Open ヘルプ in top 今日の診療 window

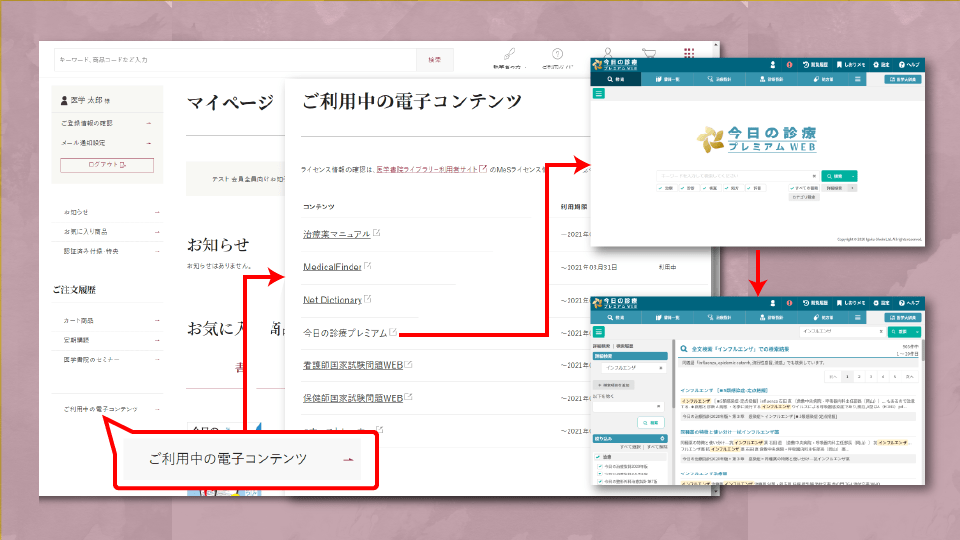[x=909, y=64]
